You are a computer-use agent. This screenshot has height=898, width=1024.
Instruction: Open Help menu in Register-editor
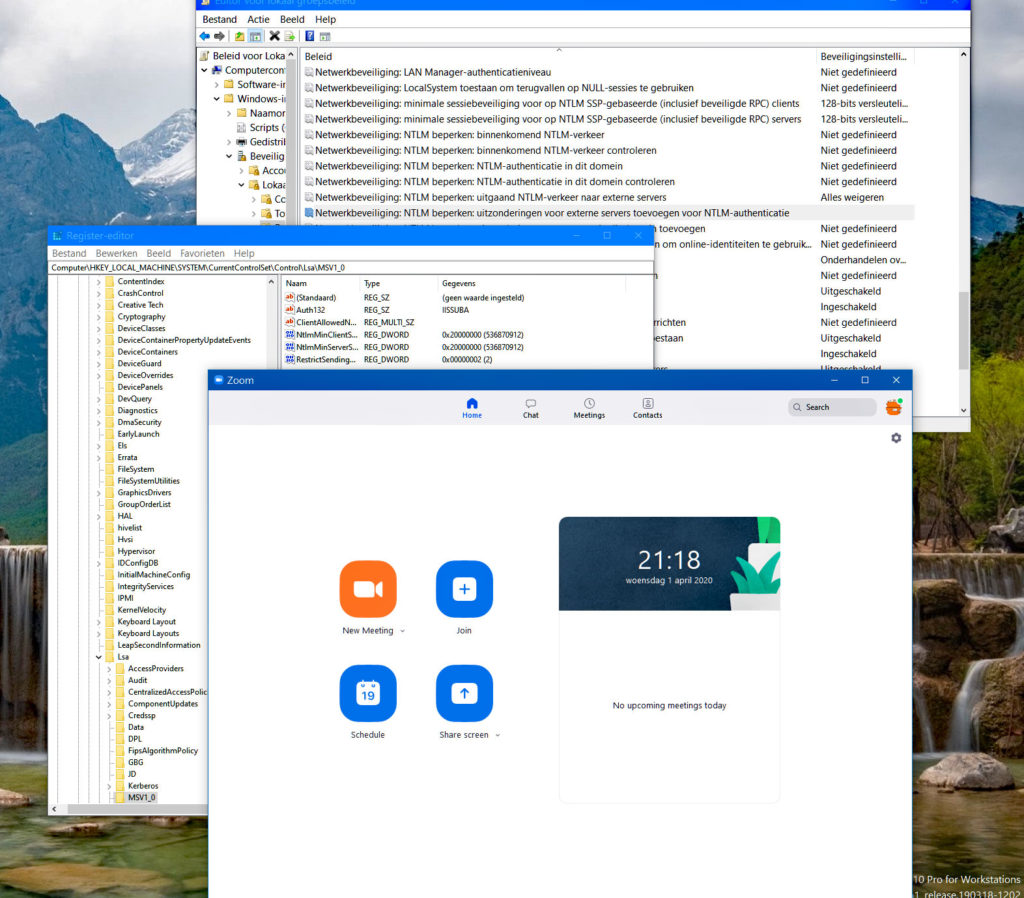[x=244, y=253]
